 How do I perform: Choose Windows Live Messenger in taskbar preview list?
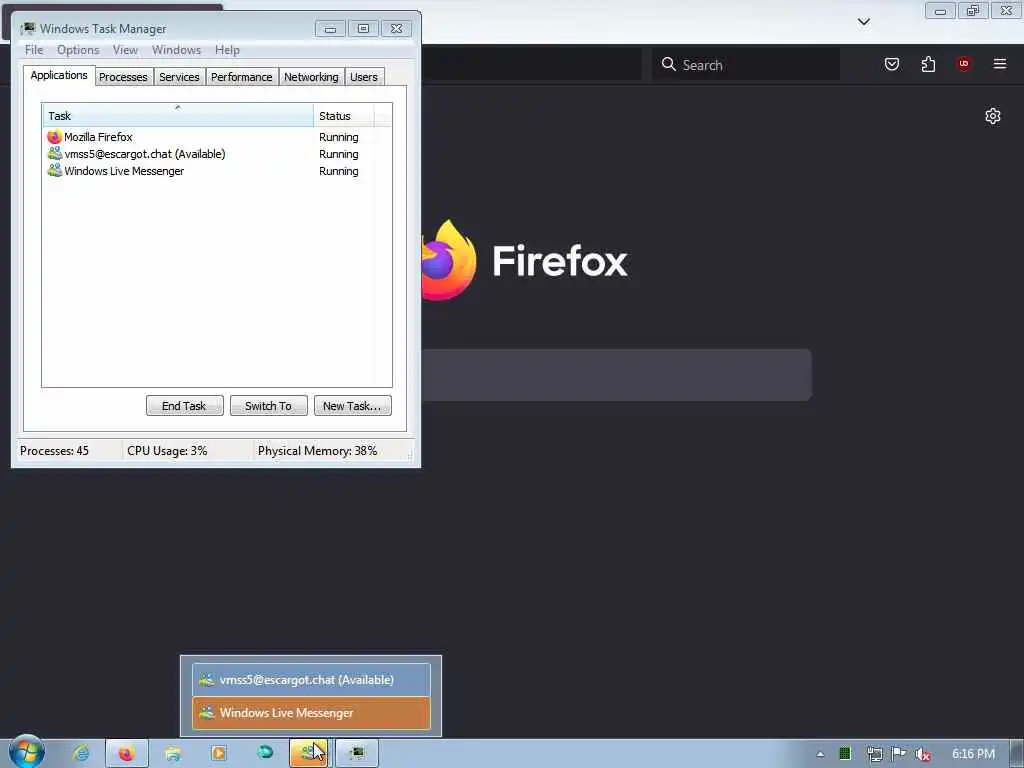pos(312,713)
